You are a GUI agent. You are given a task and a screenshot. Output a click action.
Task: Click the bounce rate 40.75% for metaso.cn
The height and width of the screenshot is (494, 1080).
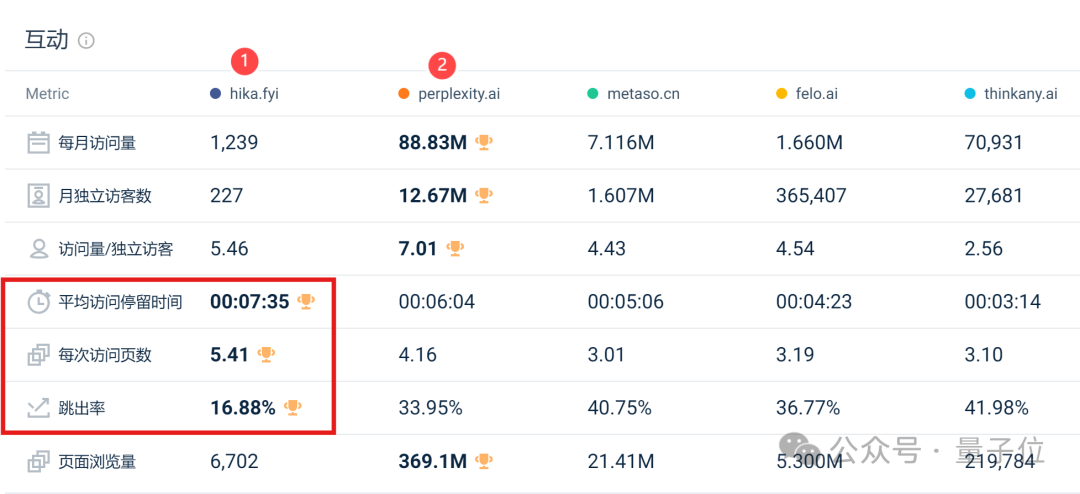coord(619,408)
